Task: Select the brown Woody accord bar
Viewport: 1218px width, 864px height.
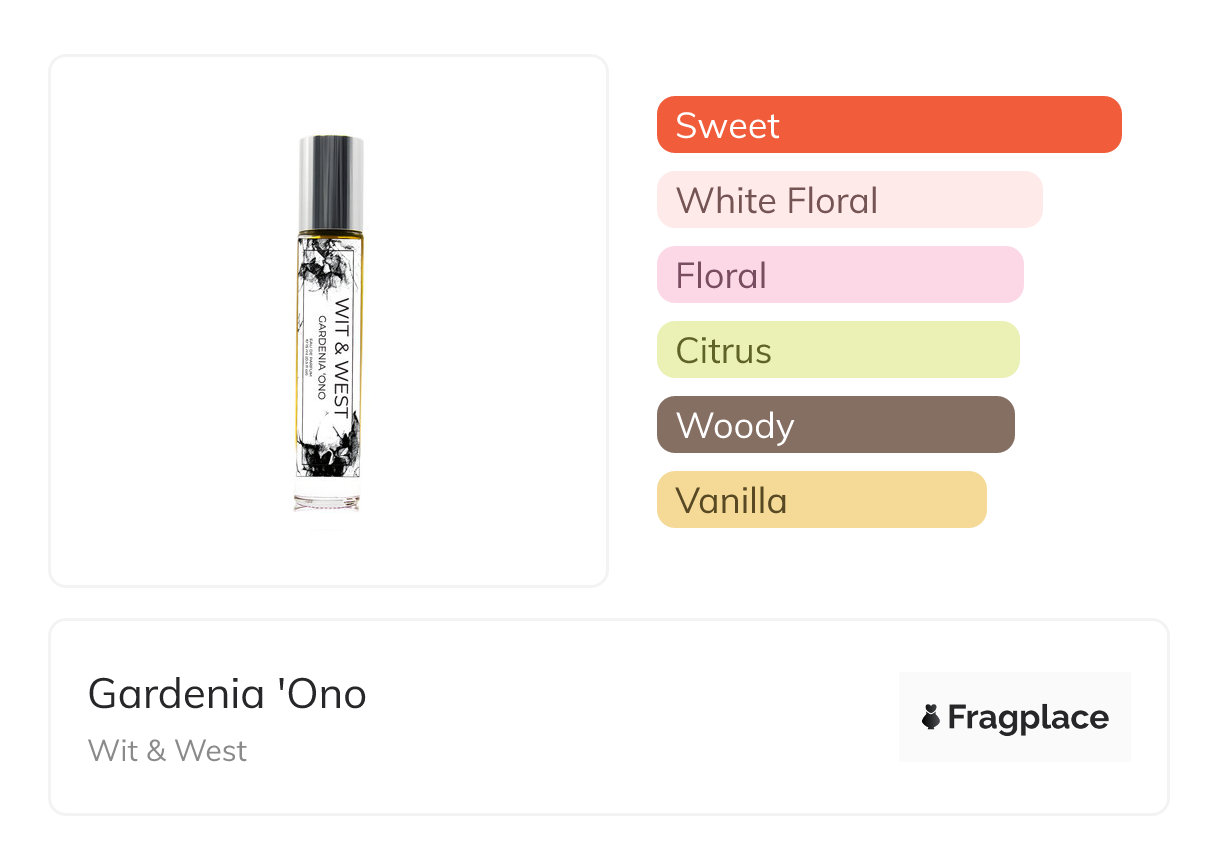Action: 835,425
